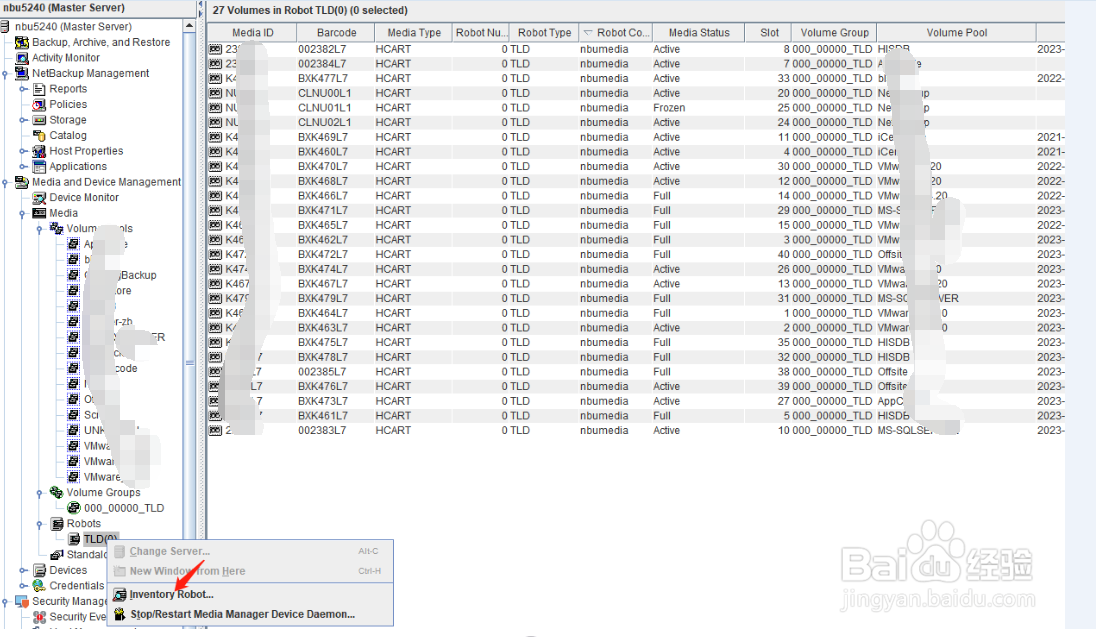Screen dimensions: 1096x637
Task: Click the Catalog node icon
Action: (39, 136)
